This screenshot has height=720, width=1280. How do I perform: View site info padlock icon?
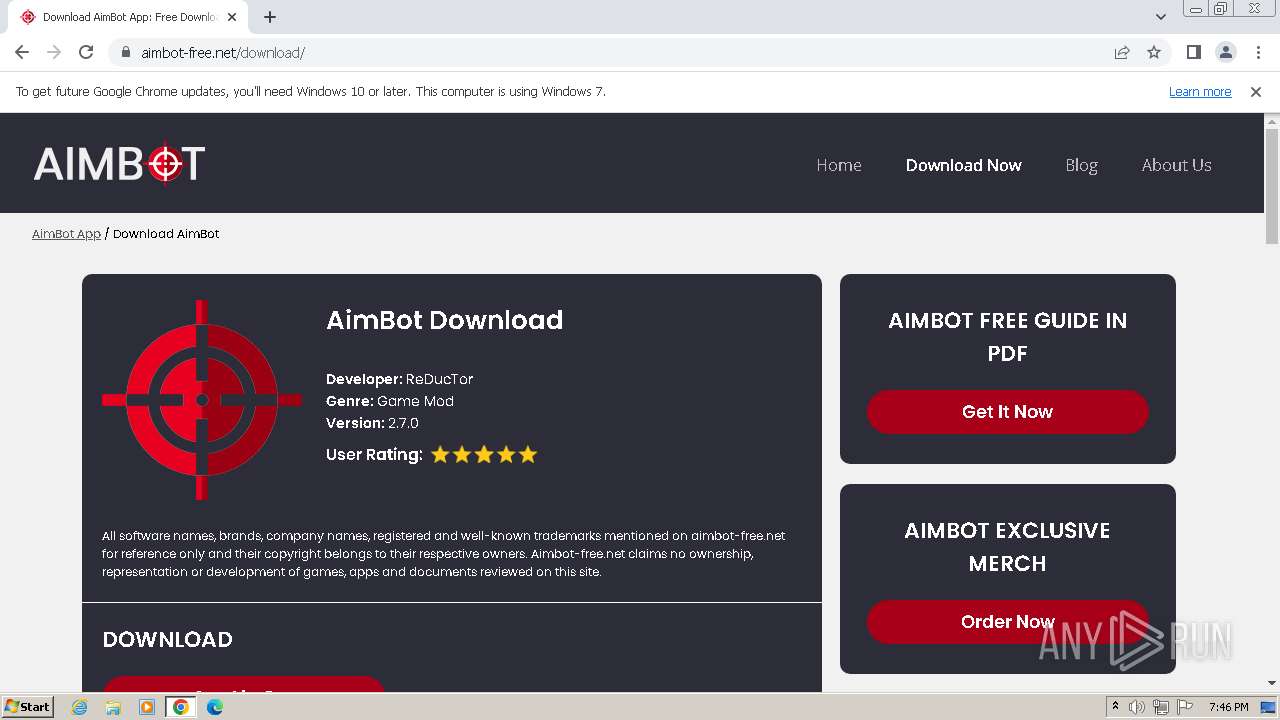126,52
